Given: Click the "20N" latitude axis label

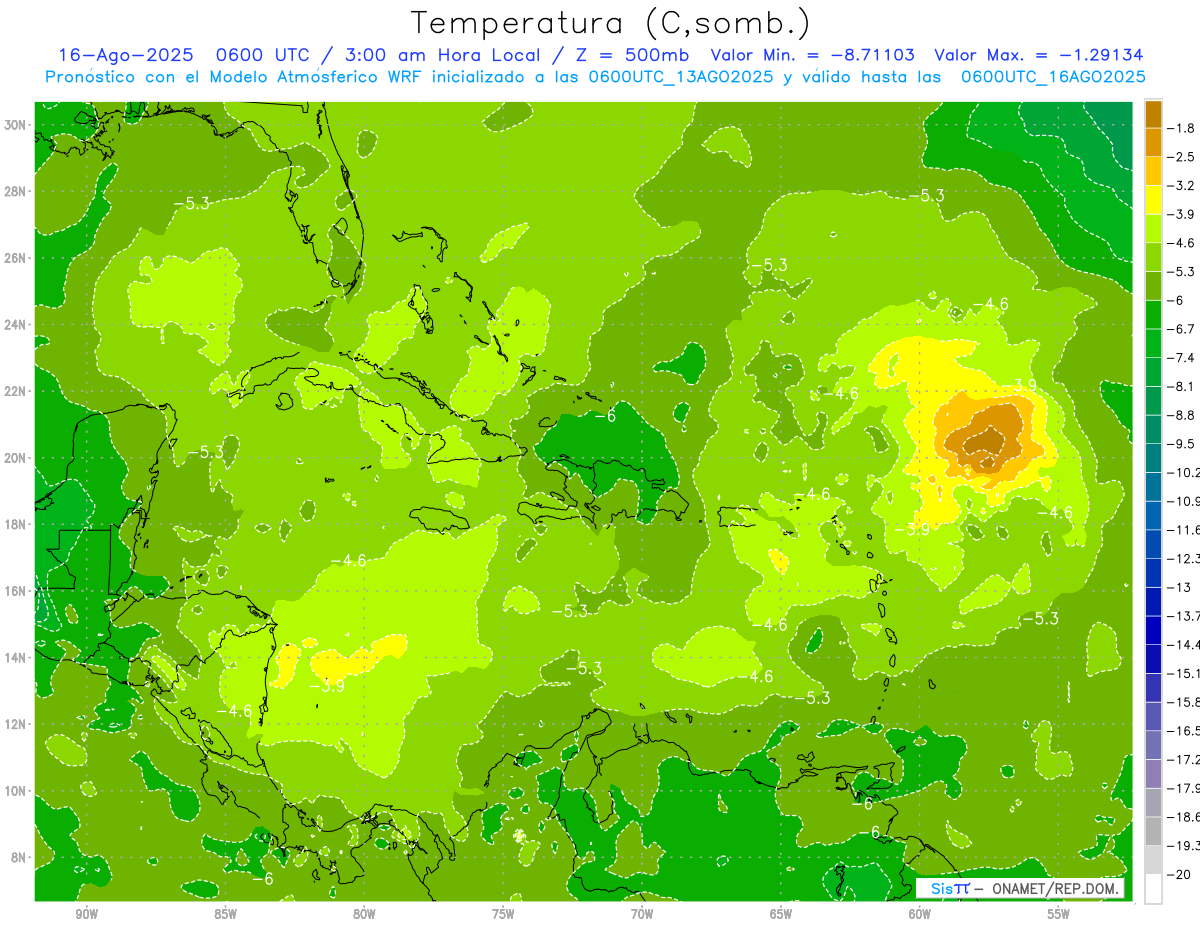Looking at the screenshot, I should tap(15, 458).
